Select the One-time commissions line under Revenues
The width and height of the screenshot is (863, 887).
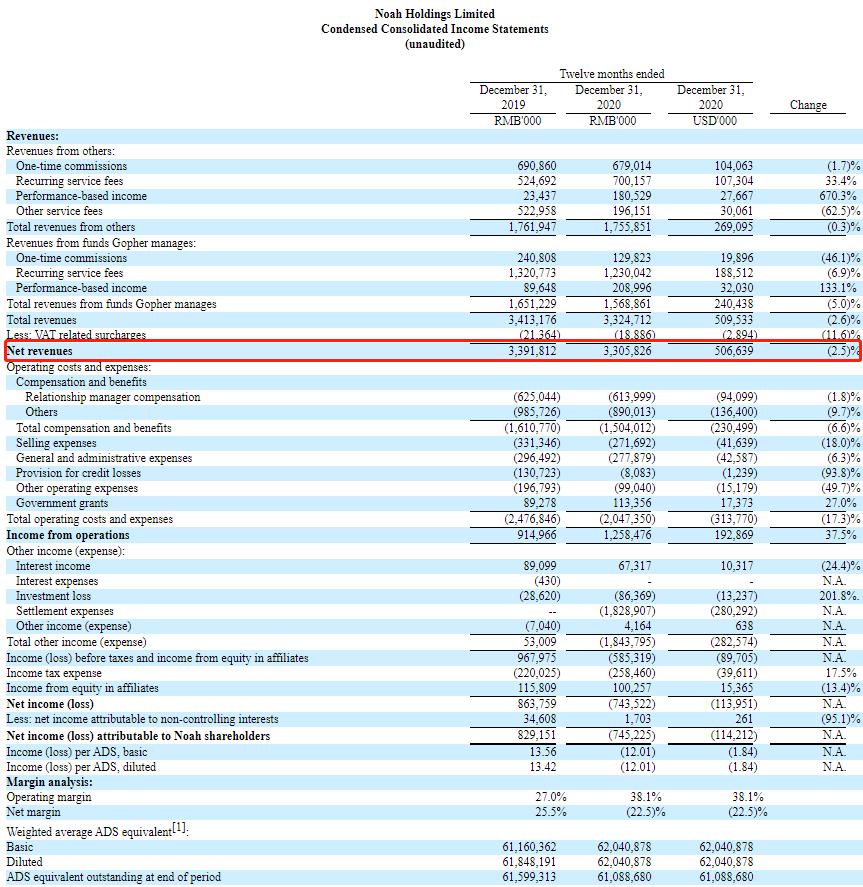tap(70, 166)
